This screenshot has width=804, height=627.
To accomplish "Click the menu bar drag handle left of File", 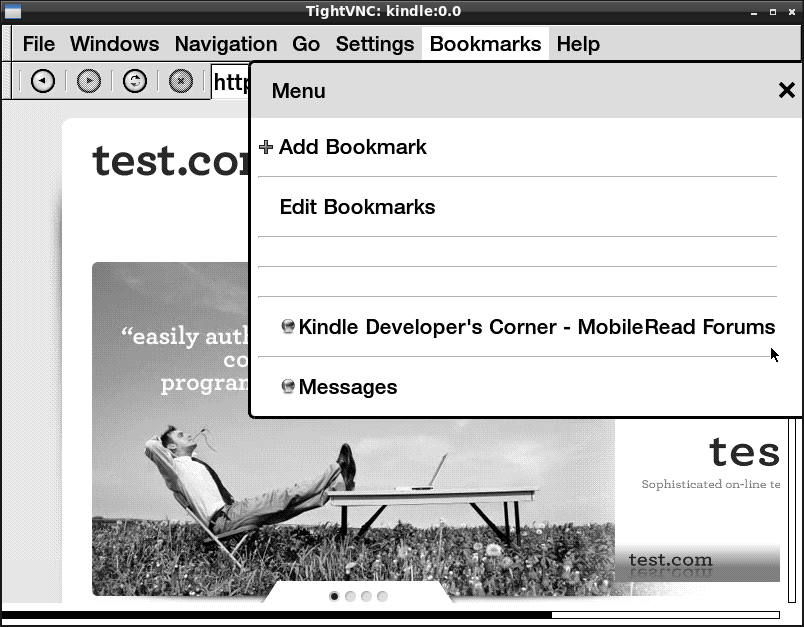I will pos(7,44).
